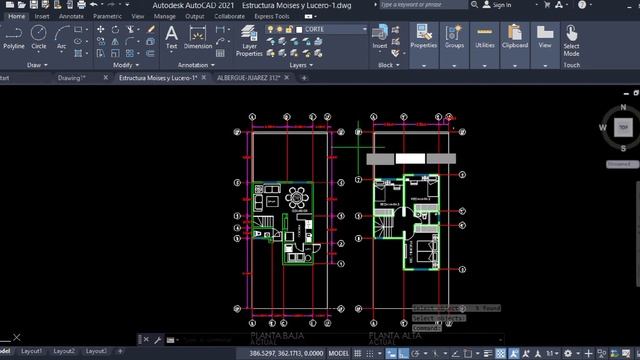Click the Sign In button

point(497,5)
